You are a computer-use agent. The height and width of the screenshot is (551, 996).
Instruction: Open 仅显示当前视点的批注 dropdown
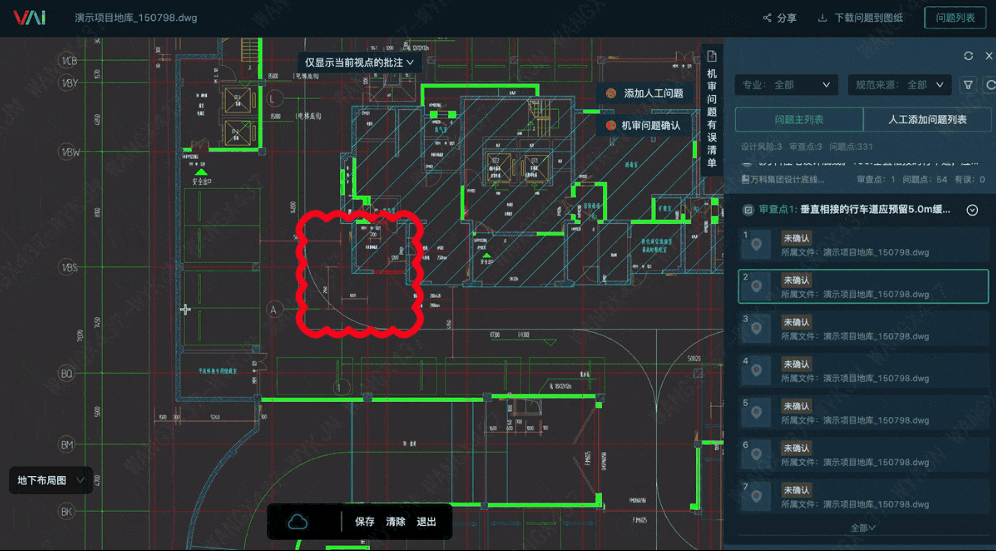[x=359, y=63]
